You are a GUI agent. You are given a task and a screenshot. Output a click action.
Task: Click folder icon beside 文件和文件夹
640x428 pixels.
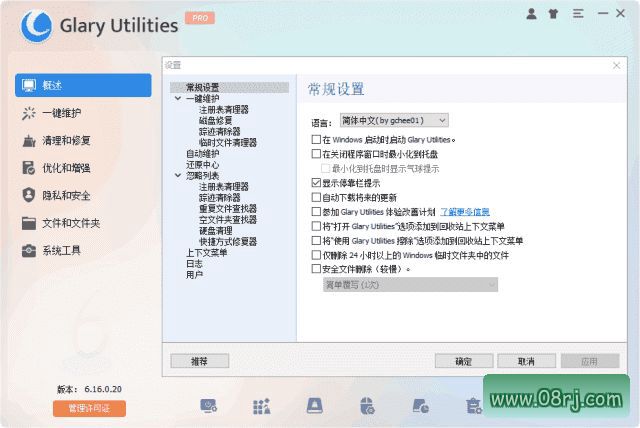(29, 223)
